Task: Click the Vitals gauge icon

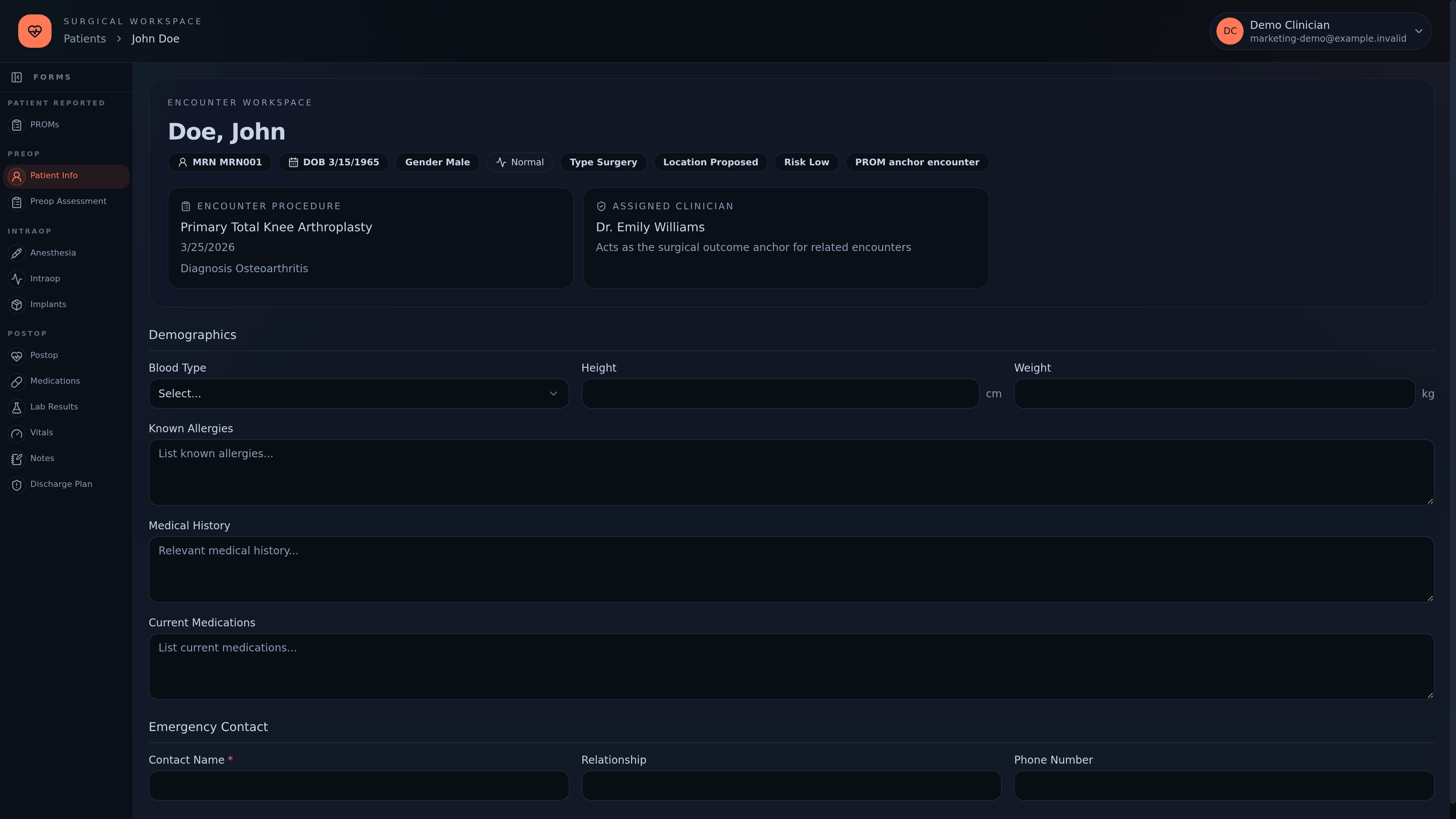Action: [x=17, y=433]
